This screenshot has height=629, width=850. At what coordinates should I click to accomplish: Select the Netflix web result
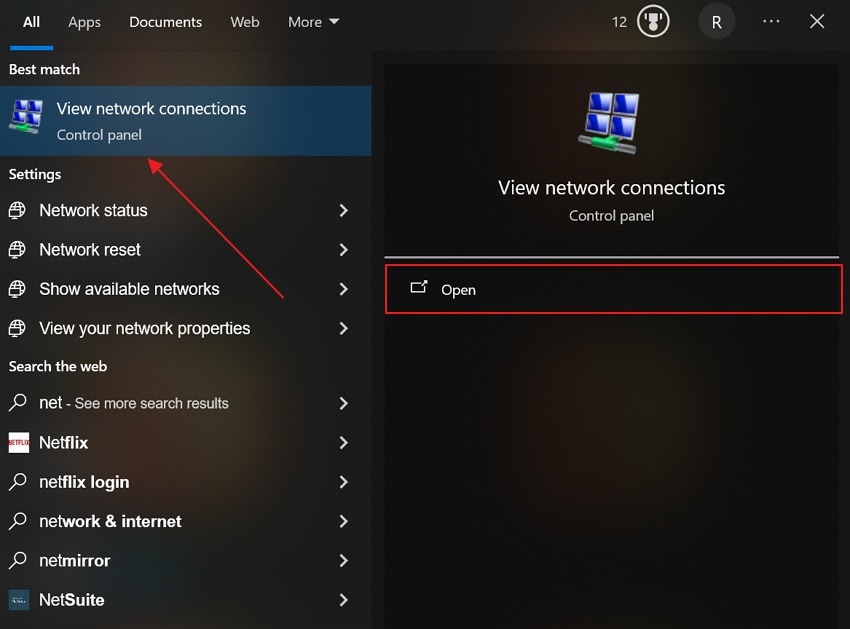tap(185, 442)
